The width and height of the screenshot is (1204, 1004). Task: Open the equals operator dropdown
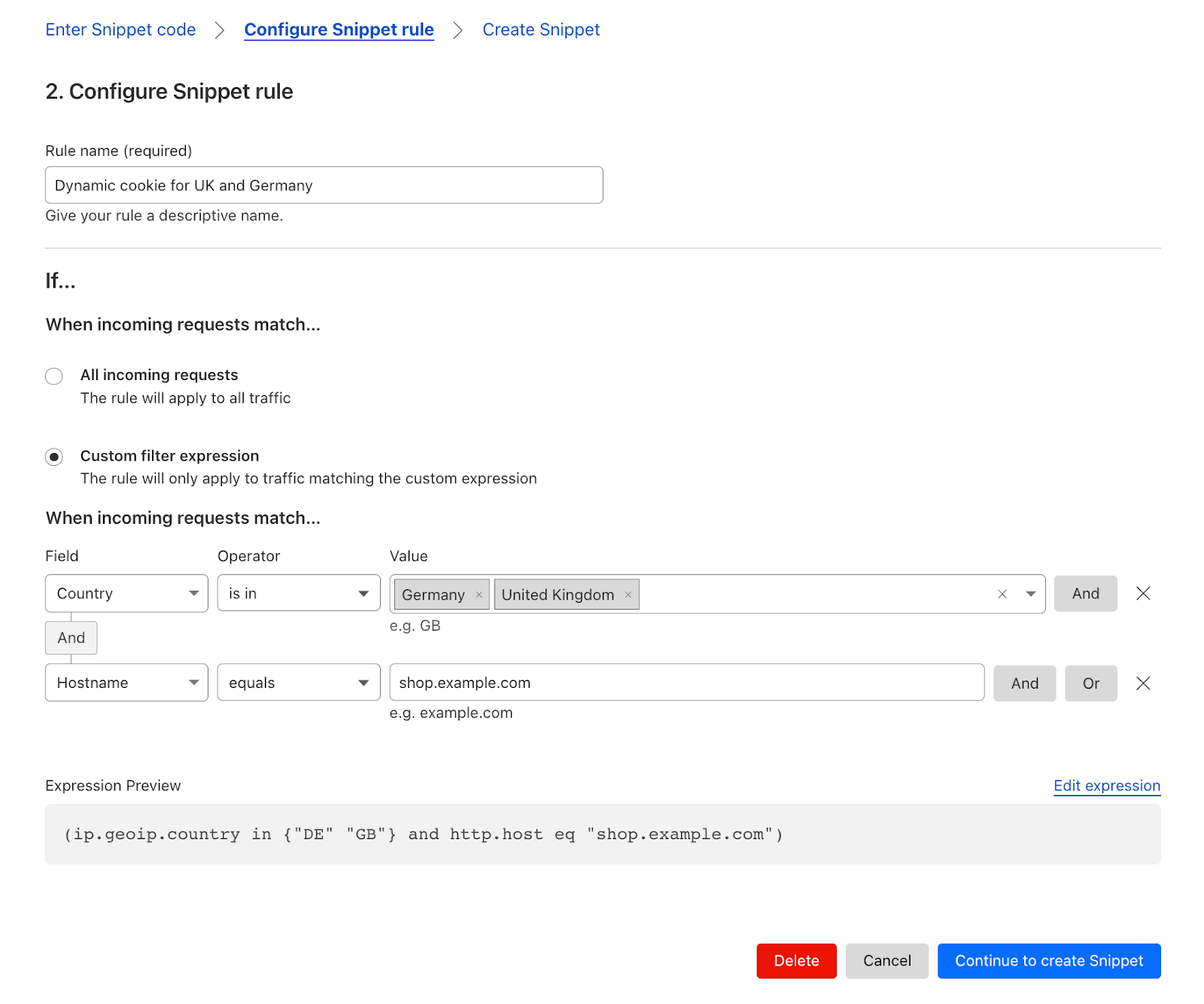[x=299, y=683]
